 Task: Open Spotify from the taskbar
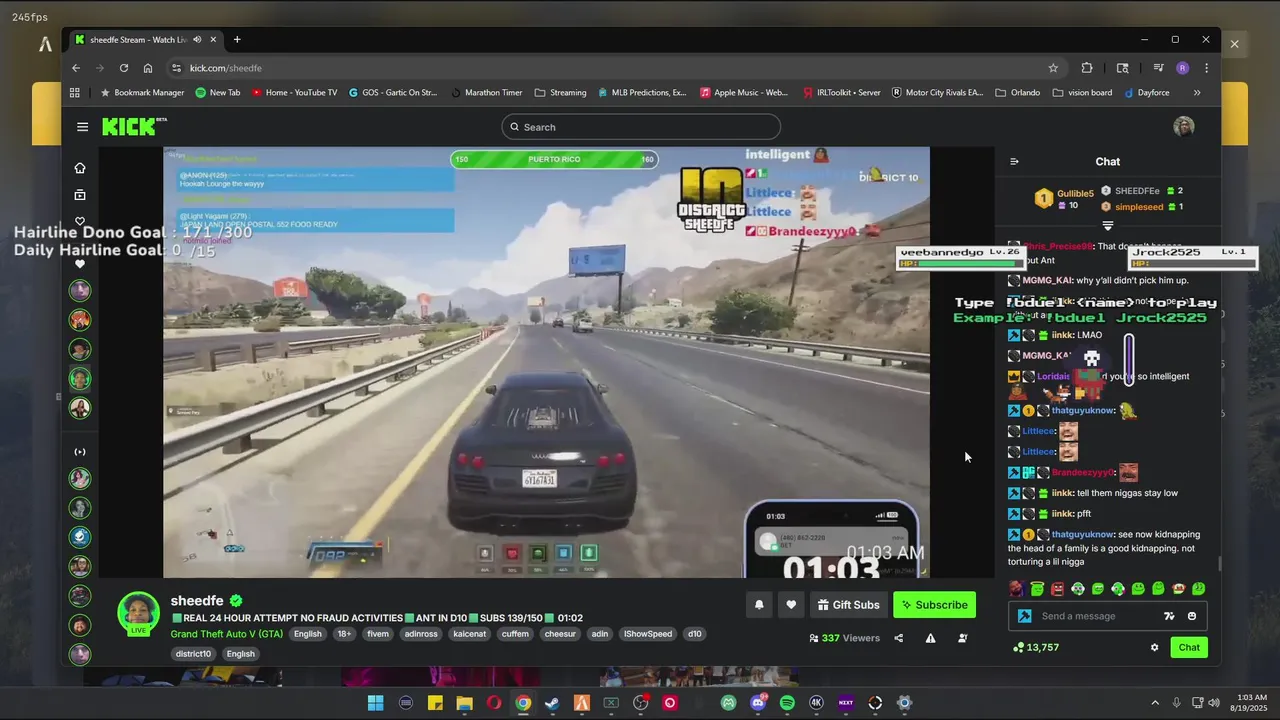(787, 703)
